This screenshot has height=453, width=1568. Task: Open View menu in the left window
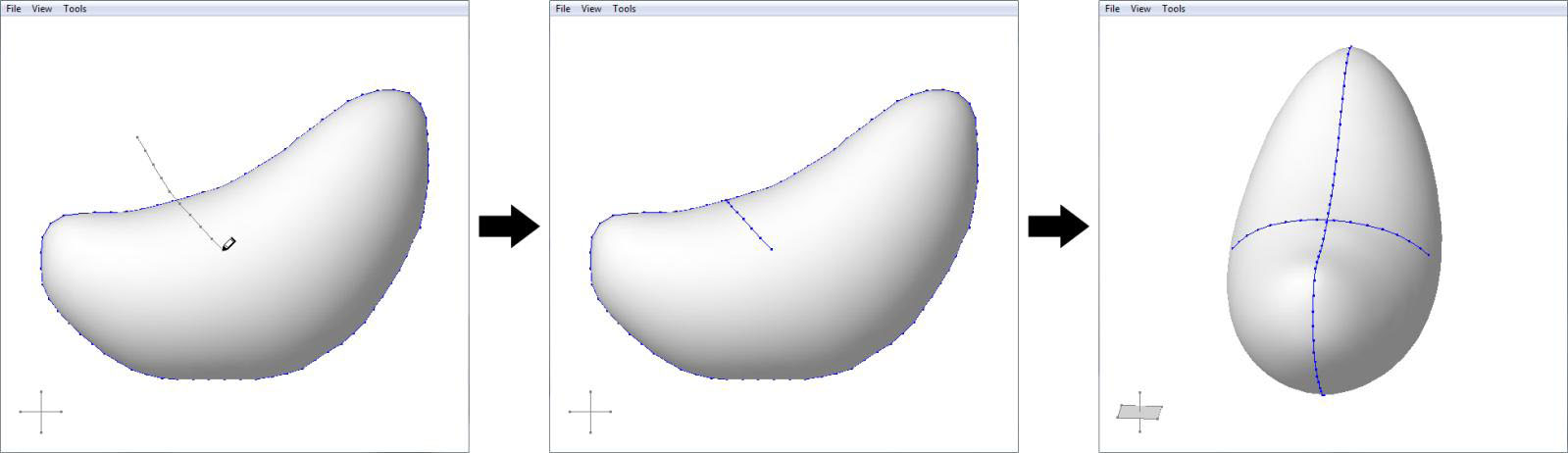[42, 9]
